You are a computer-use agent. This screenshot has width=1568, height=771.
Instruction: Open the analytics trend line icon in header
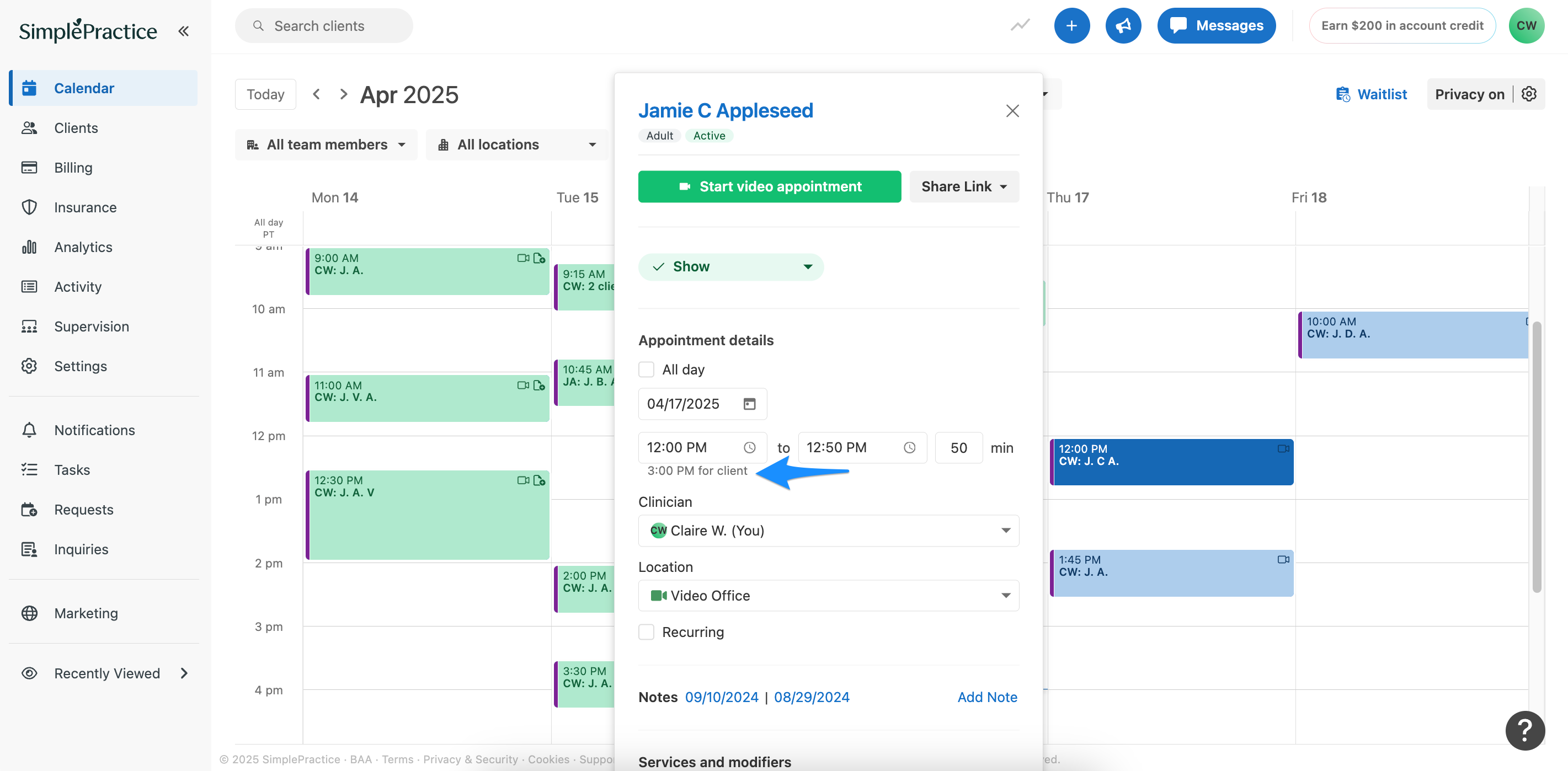(x=1020, y=25)
